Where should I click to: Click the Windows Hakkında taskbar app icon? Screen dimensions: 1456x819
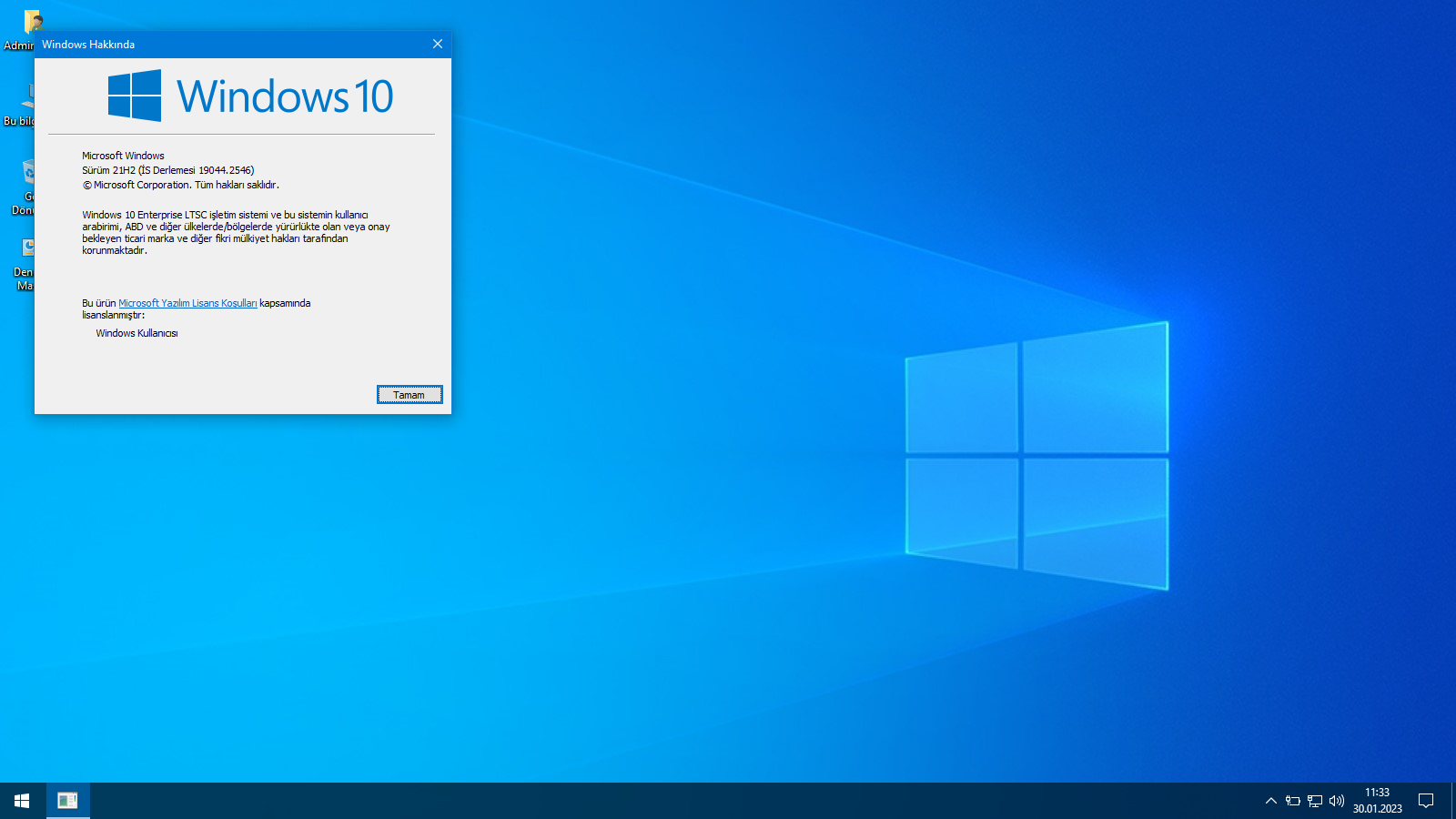pyautogui.click(x=67, y=801)
